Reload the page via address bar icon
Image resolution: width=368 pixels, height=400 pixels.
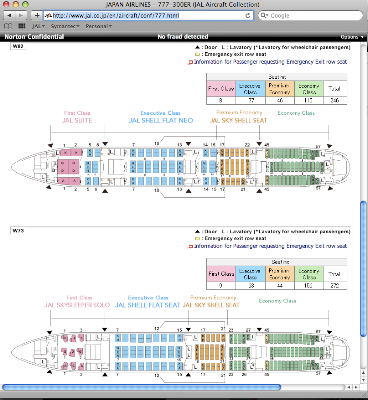click(248, 15)
